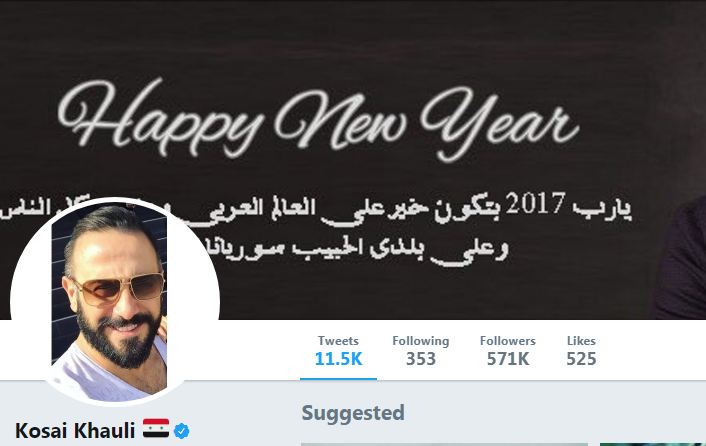The image size is (706, 446).
Task: Click the blue active underline below Tweets
Action: (x=338, y=379)
